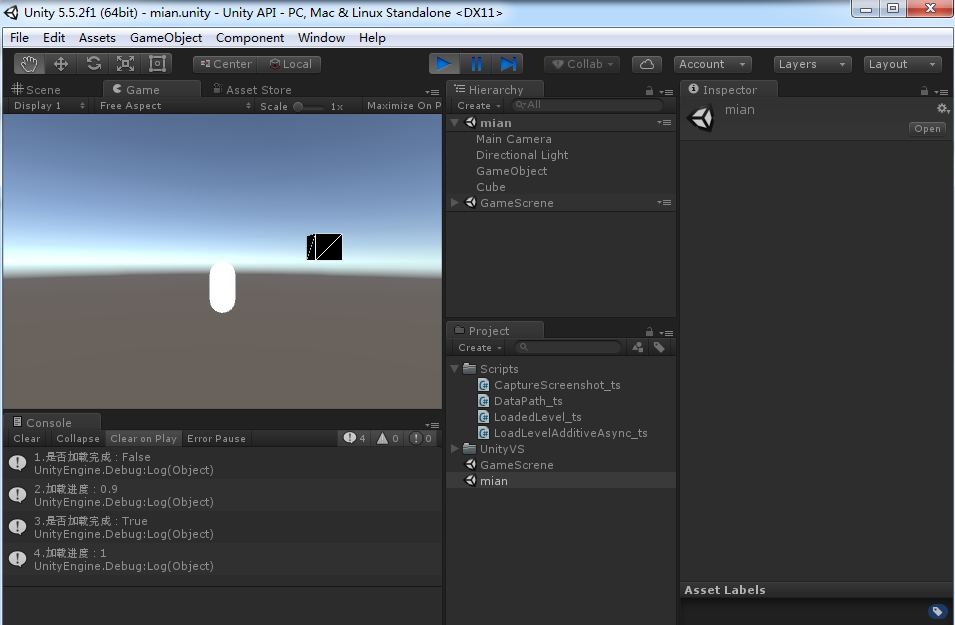Open the Display 1 dropdown
This screenshot has width=955, height=625.
[49, 106]
